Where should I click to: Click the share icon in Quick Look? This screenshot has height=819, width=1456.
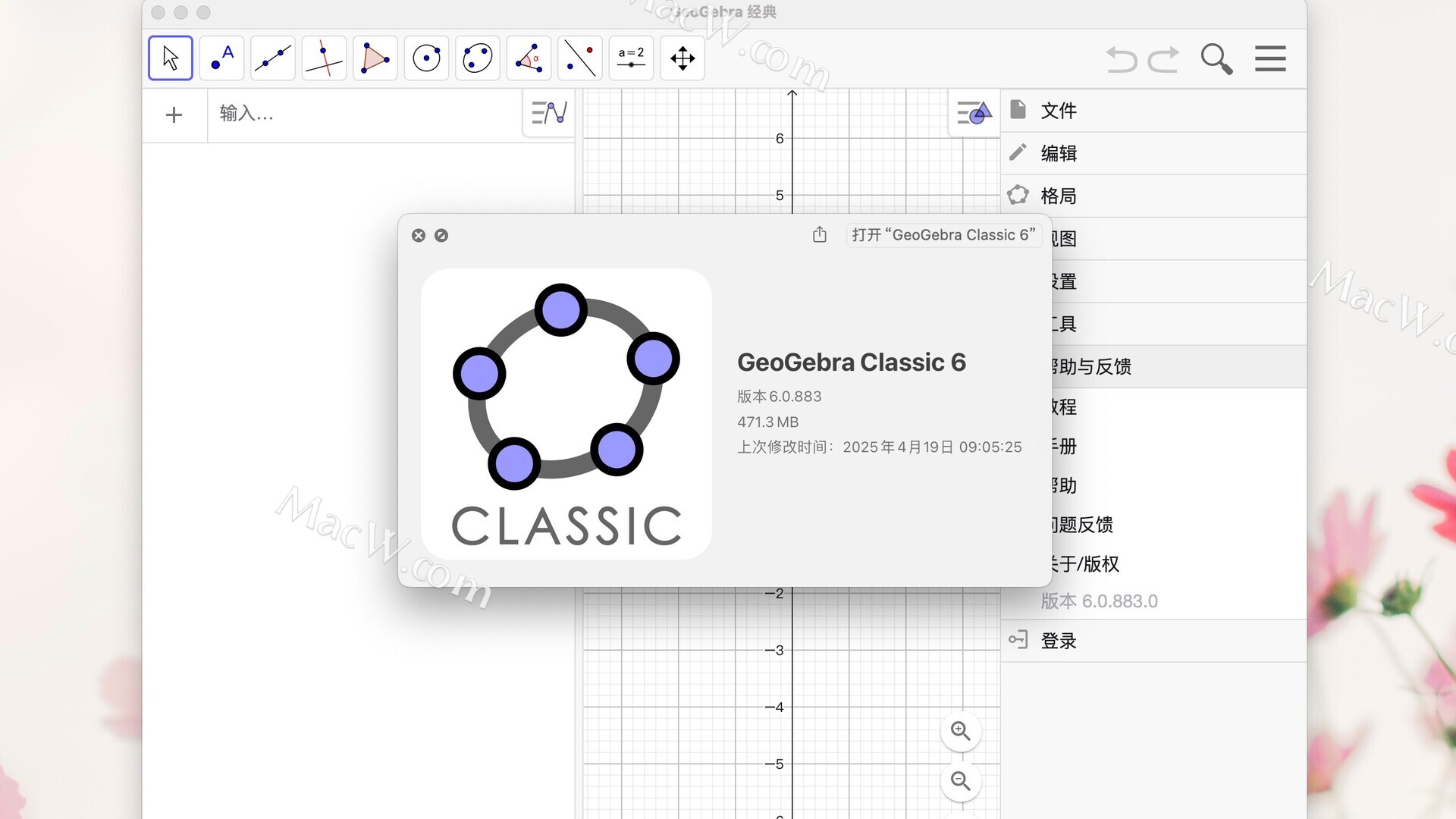tap(820, 235)
